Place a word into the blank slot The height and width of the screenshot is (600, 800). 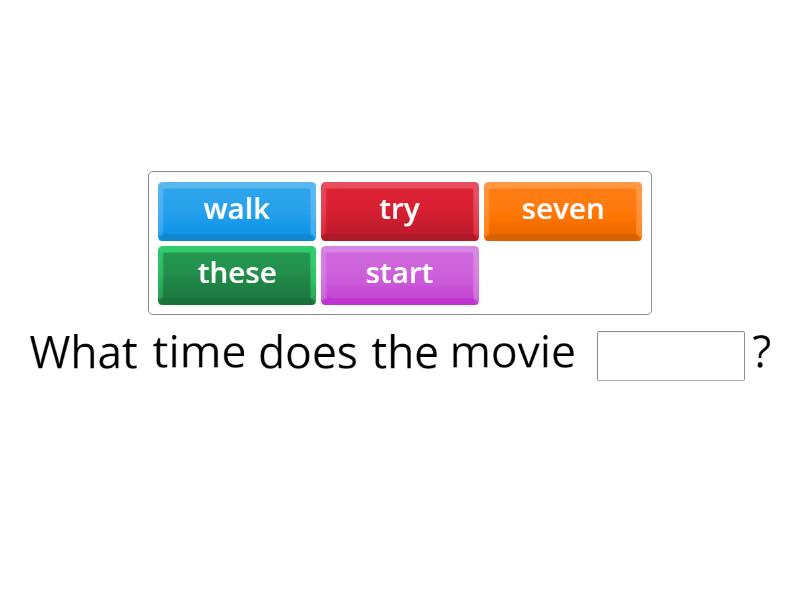(671, 355)
